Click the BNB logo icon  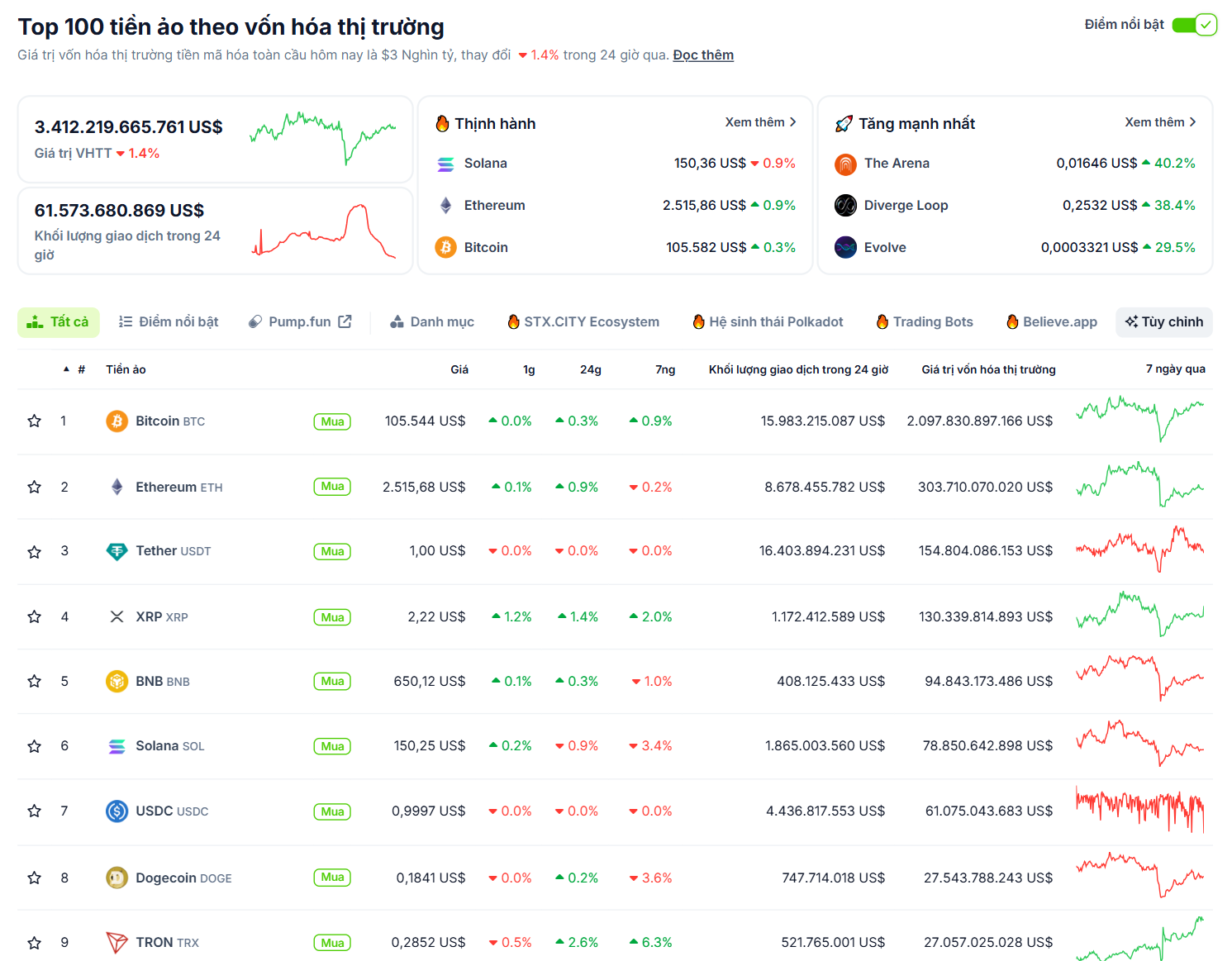pyautogui.click(x=117, y=682)
